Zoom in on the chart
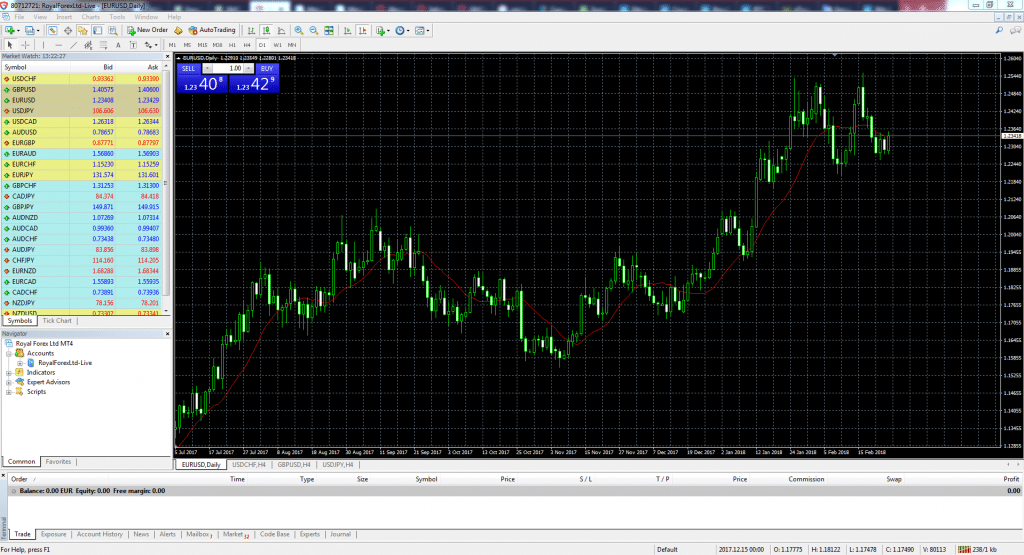This screenshot has width=1024, height=555. pos(298,30)
